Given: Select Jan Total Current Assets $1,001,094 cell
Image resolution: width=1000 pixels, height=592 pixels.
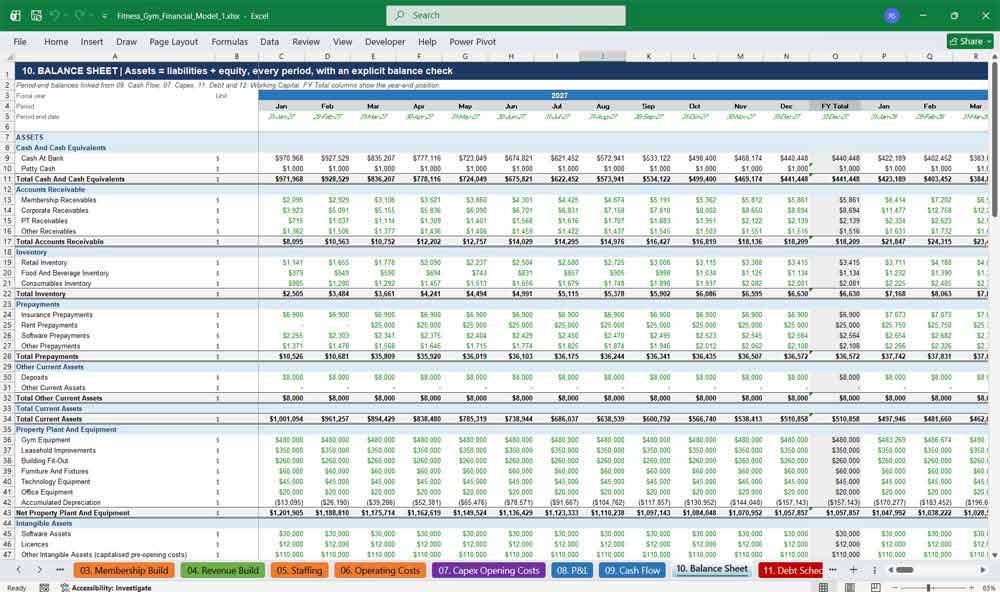Looking at the screenshot, I should (286, 419).
